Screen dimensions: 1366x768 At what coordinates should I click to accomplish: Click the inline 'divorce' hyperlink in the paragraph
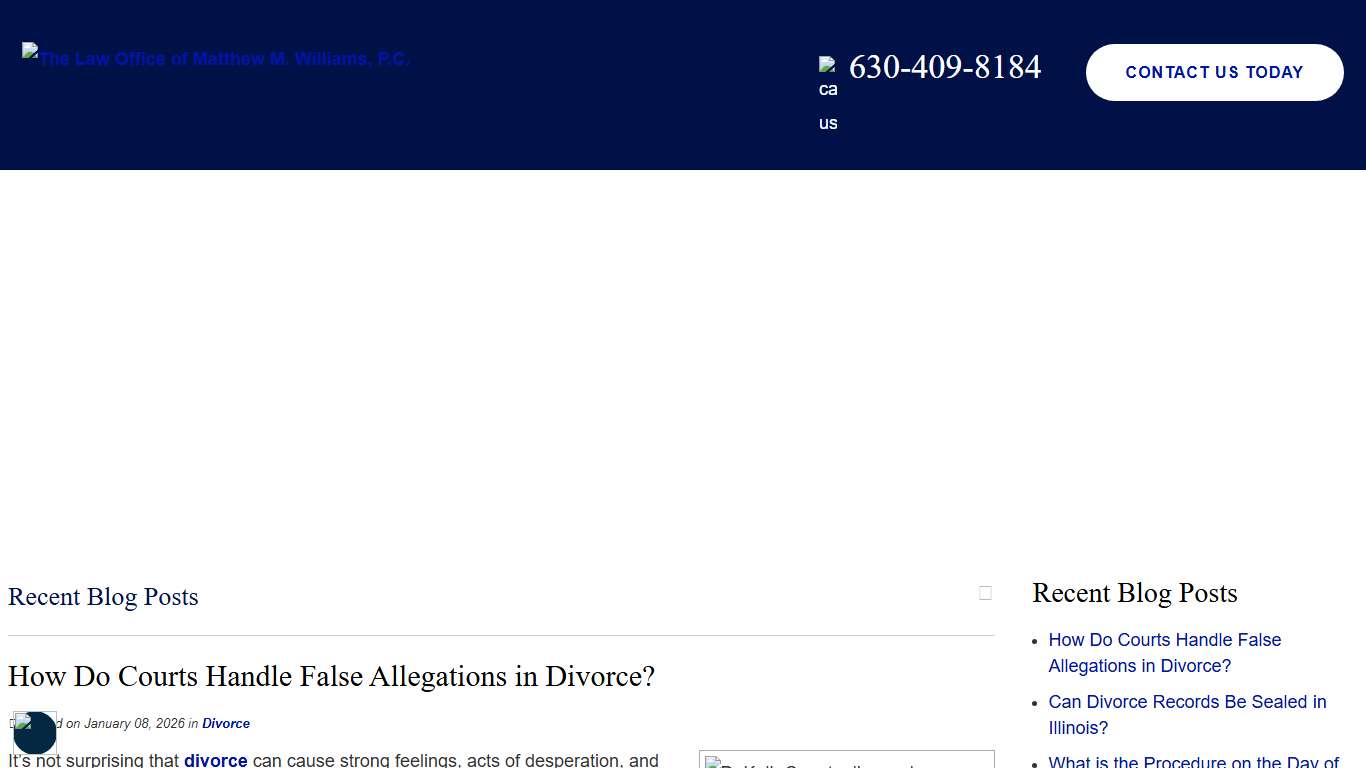coord(216,760)
